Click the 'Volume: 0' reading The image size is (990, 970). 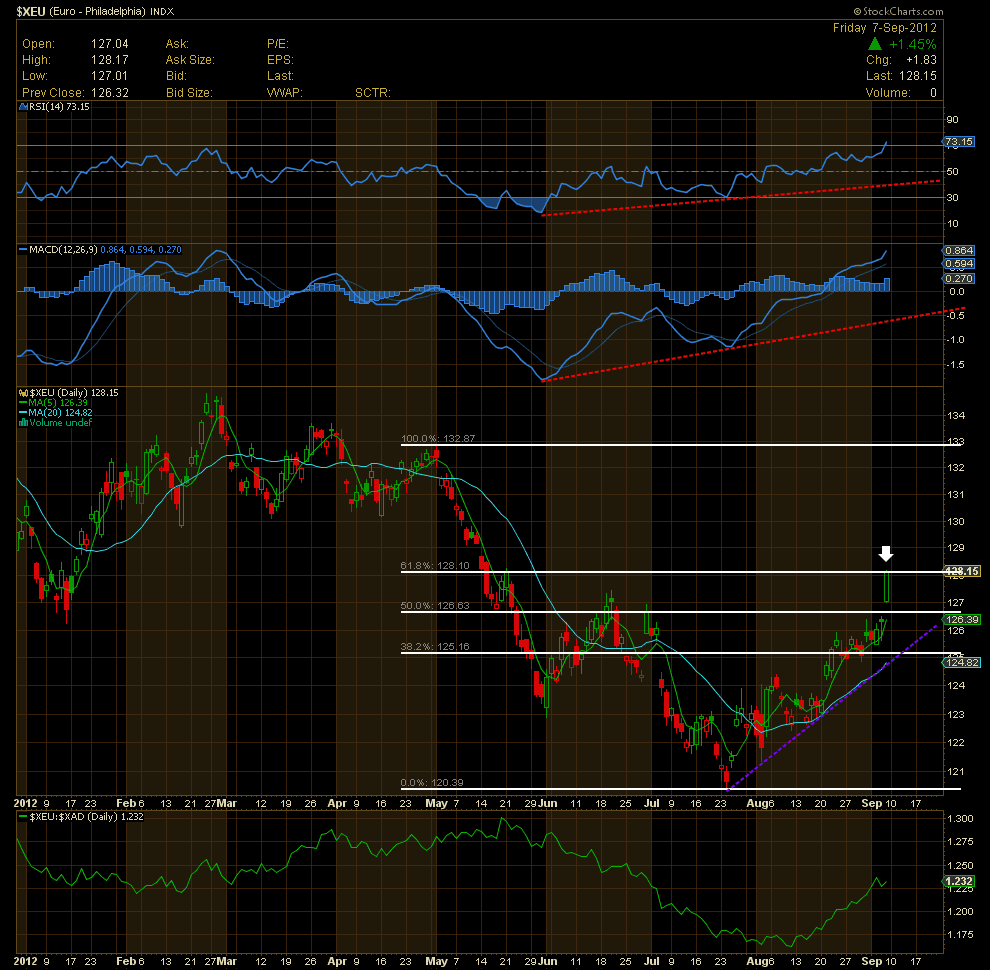click(901, 93)
